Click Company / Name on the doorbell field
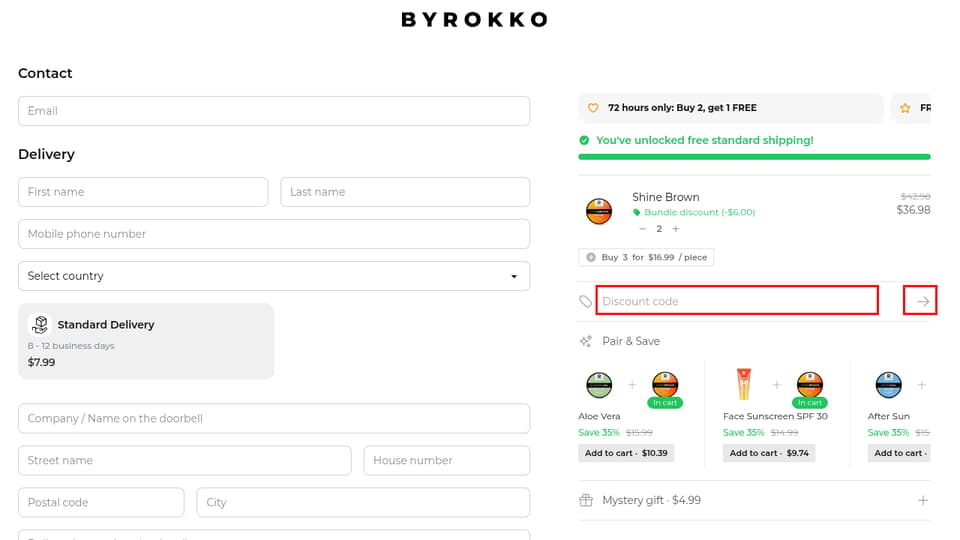The width and height of the screenshot is (960, 540). coord(274,418)
